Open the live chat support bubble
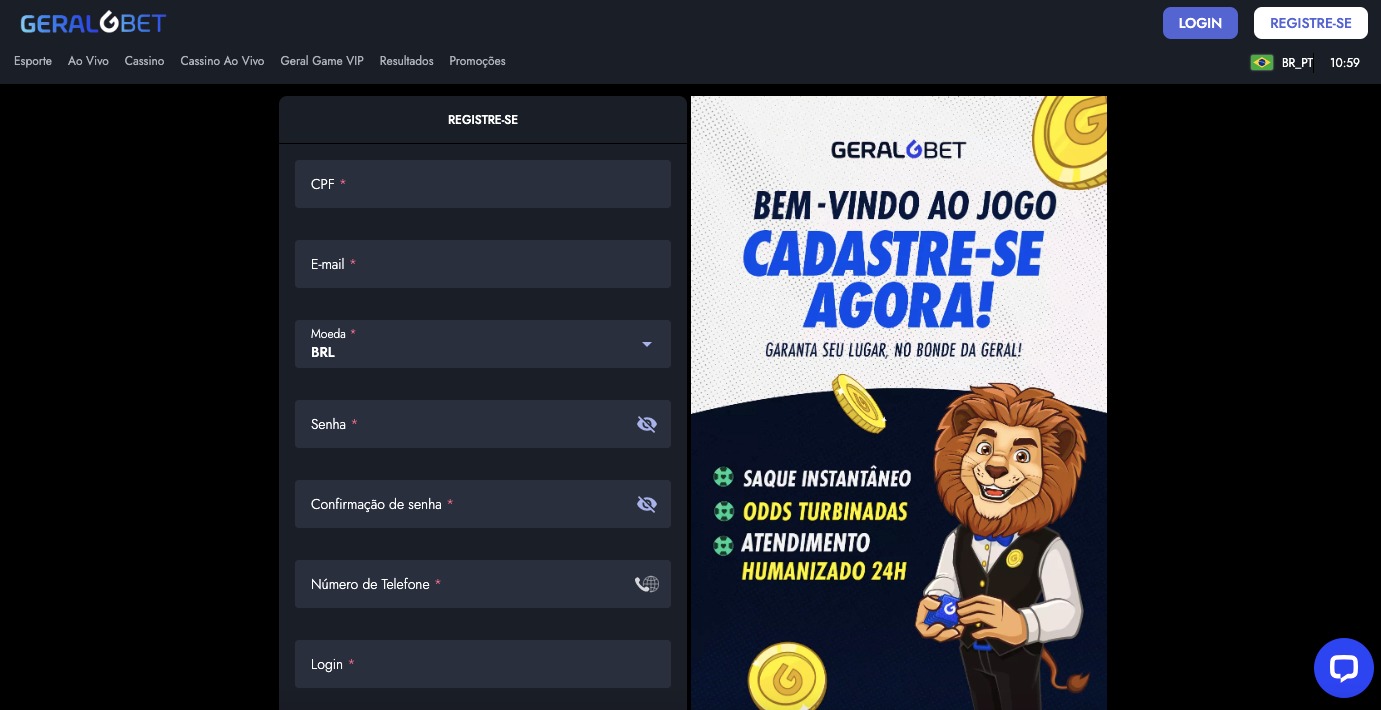The width and height of the screenshot is (1381, 710). (x=1343, y=668)
